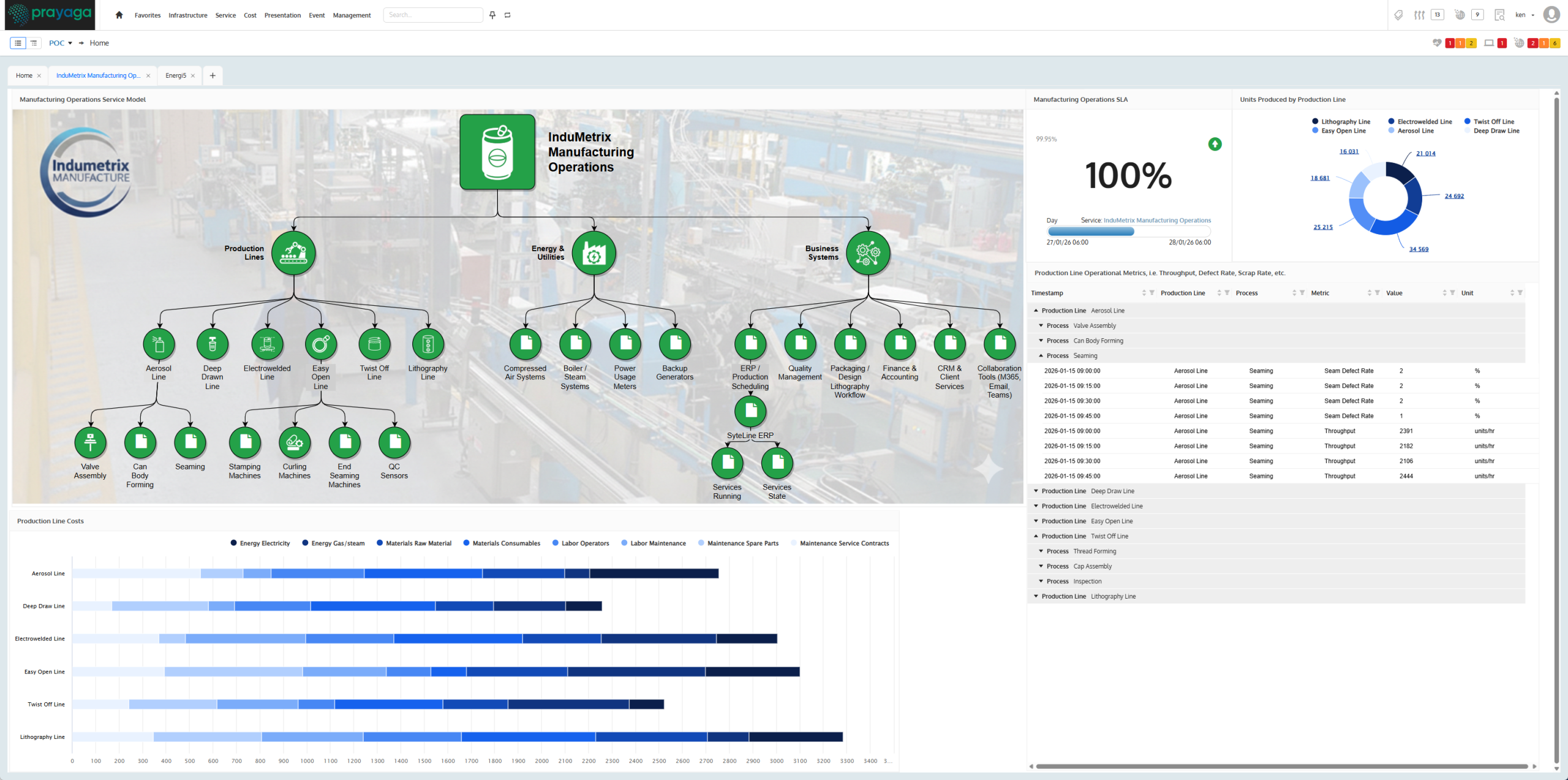Viewport: 1568px width, 780px height.
Task: Select the Curling Machines node icon
Action: tap(295, 442)
